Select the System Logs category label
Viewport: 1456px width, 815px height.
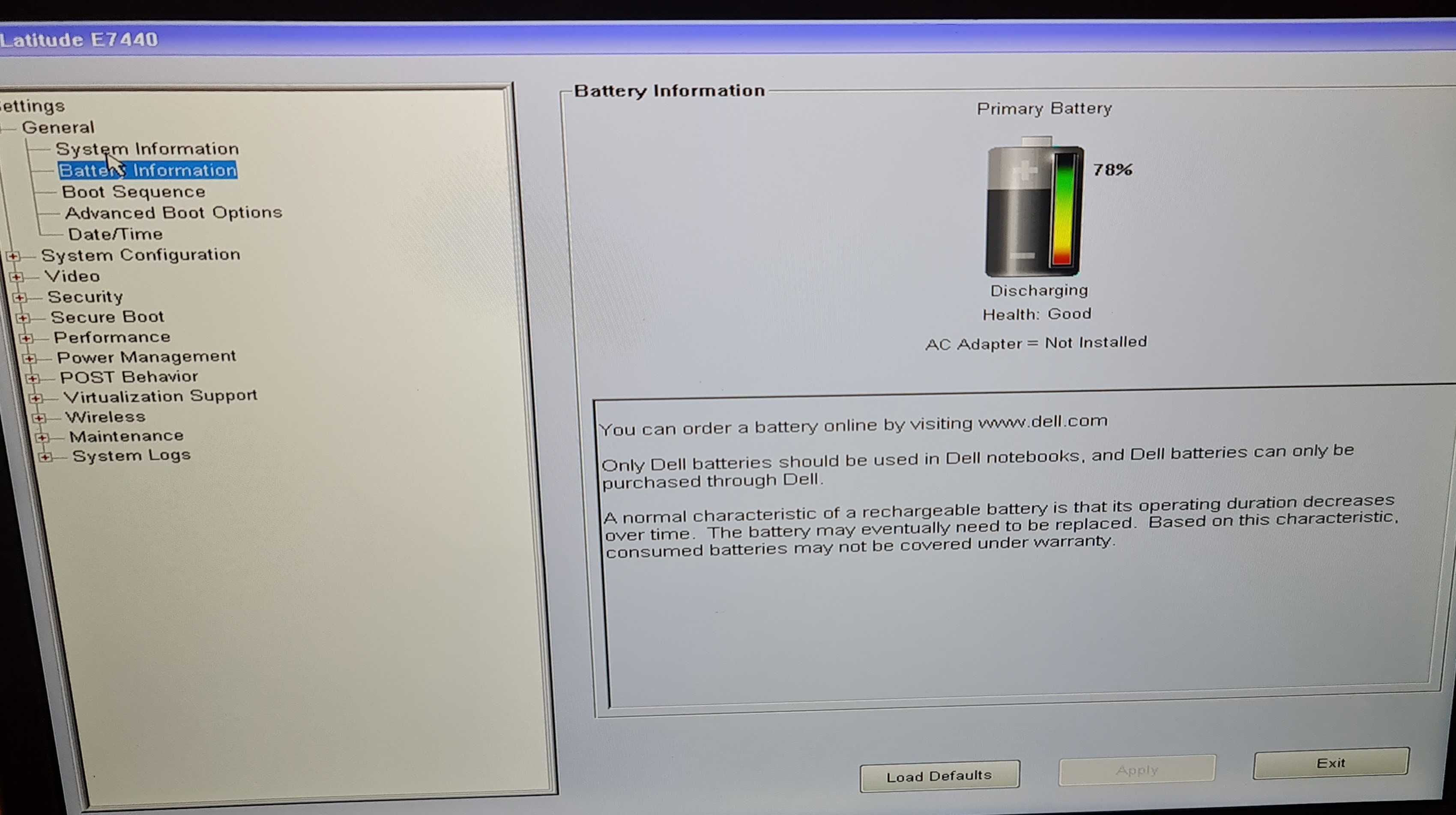pos(131,456)
